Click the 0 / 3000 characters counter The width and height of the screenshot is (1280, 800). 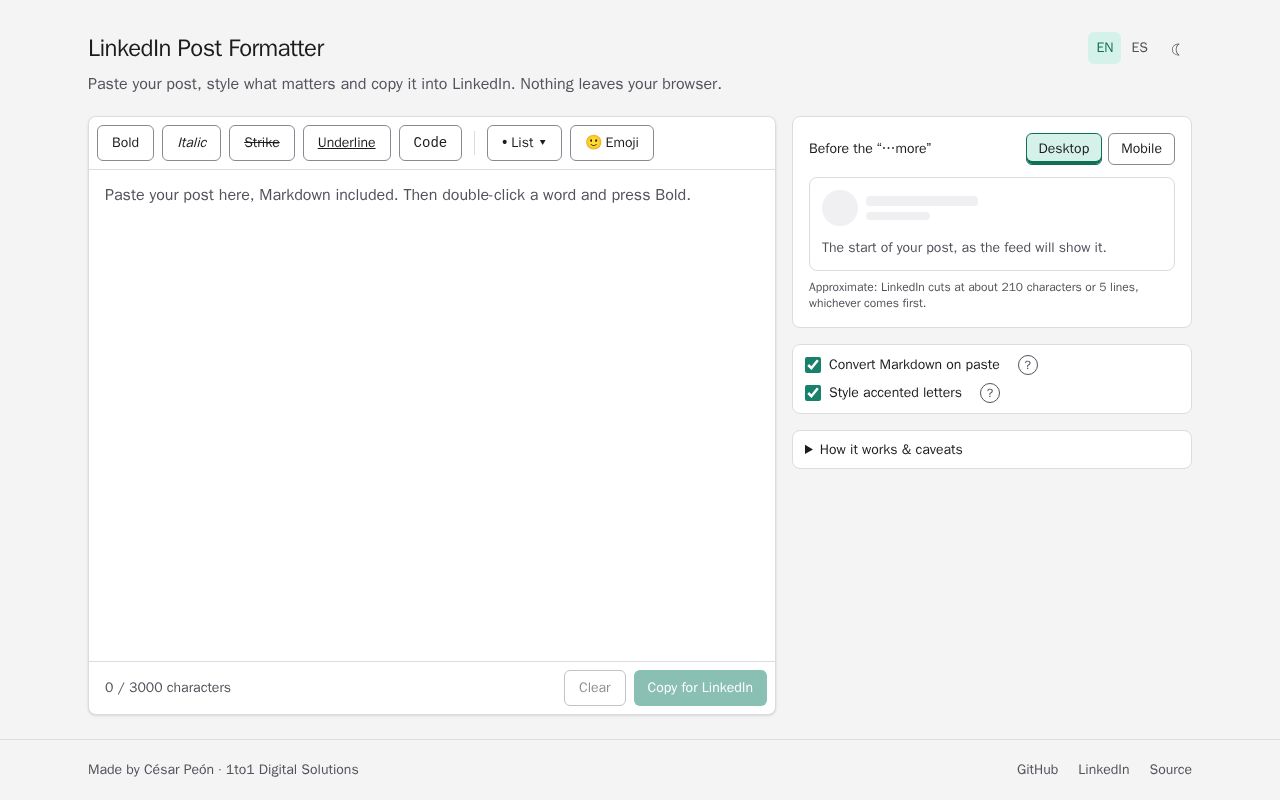(168, 688)
